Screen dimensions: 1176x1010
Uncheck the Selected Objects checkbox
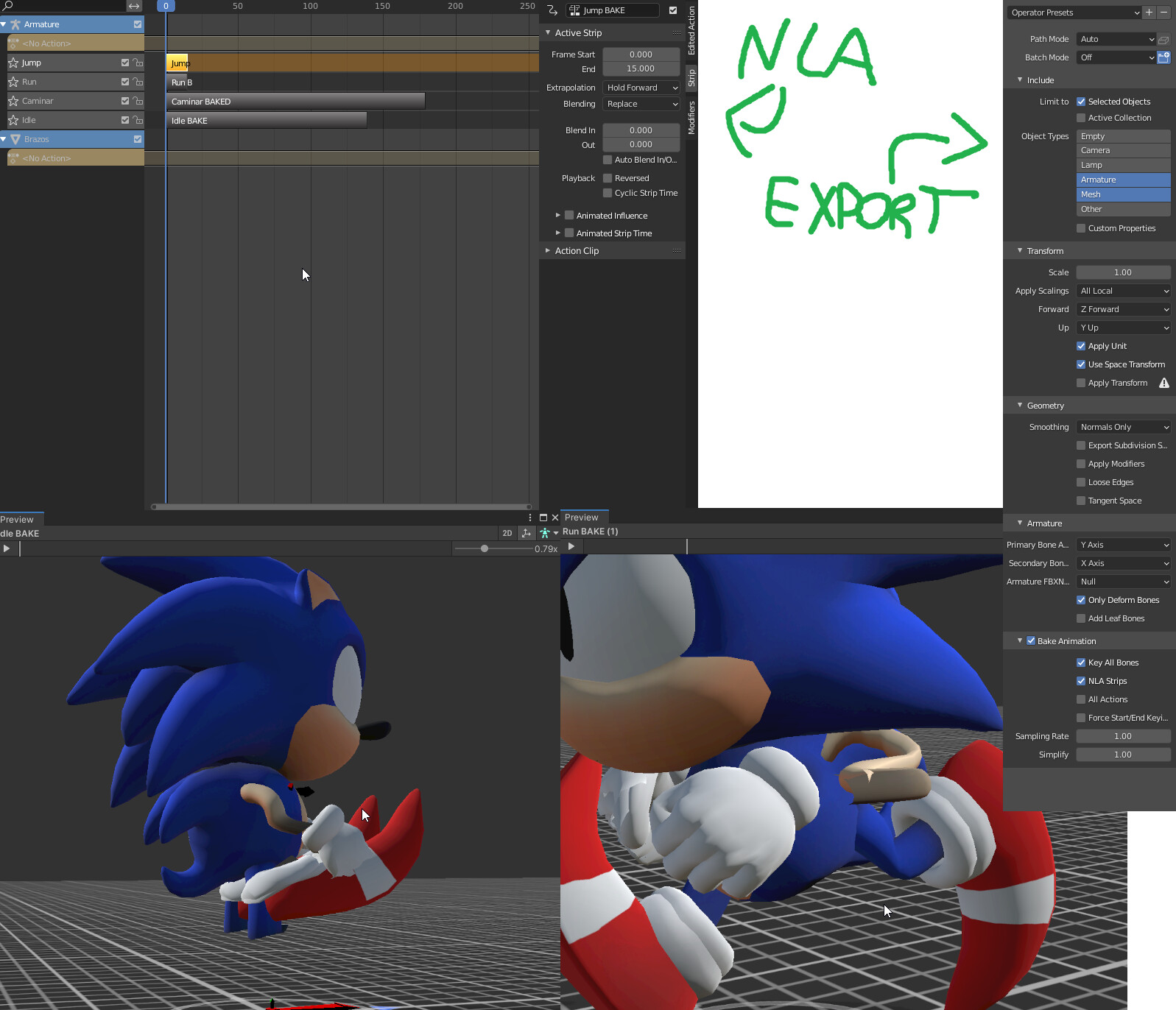pyautogui.click(x=1081, y=102)
